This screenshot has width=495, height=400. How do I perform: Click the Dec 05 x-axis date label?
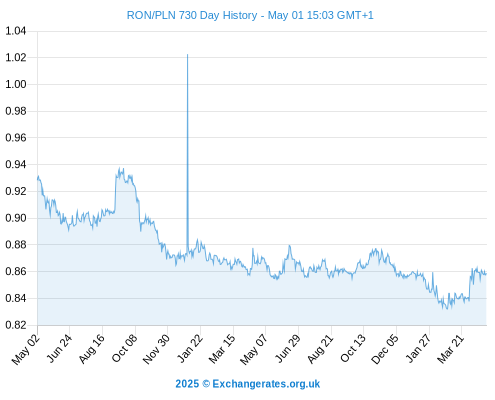click(384, 349)
